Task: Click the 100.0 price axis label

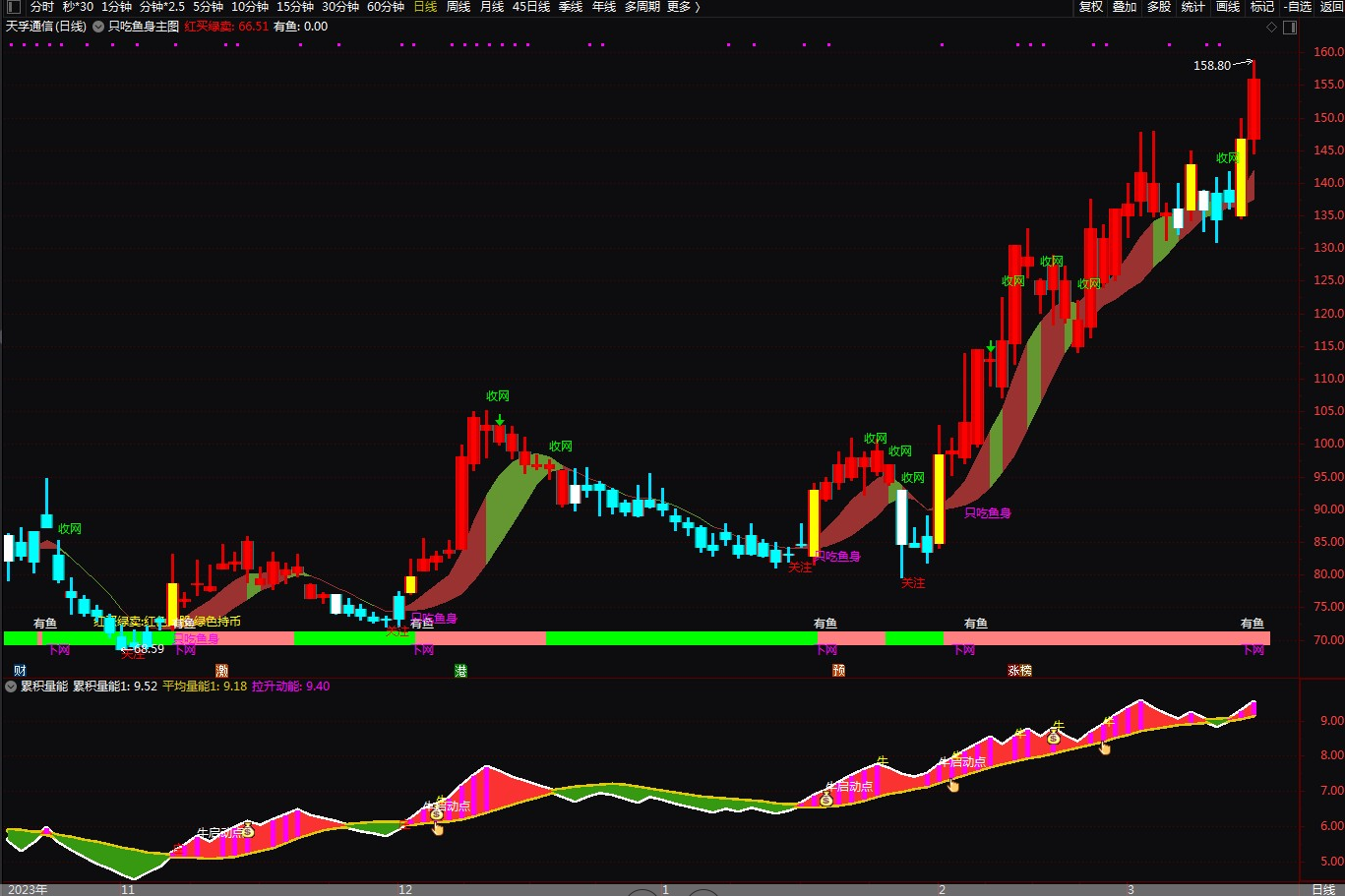Action: [1327, 444]
